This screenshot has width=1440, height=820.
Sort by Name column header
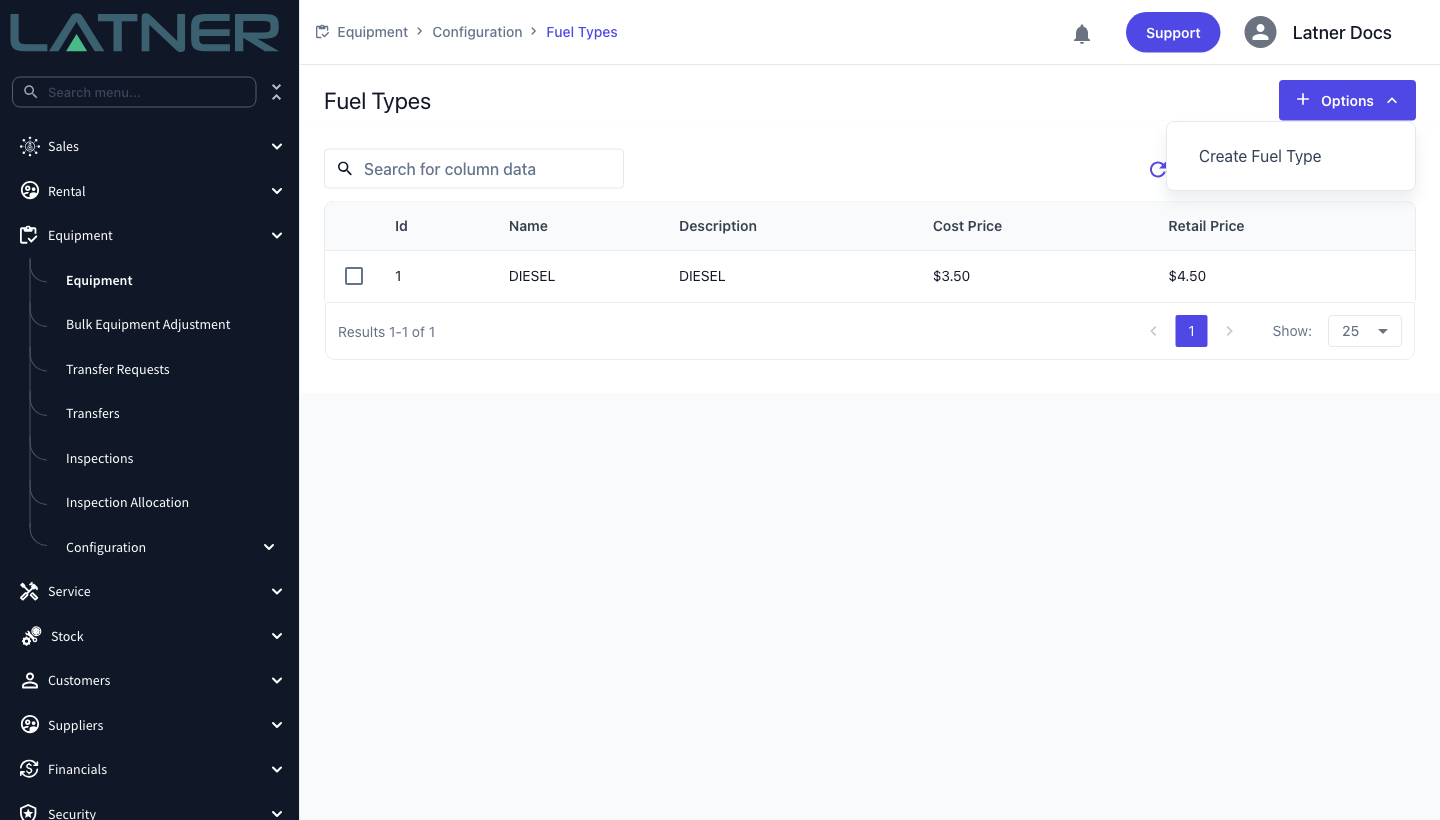528,226
